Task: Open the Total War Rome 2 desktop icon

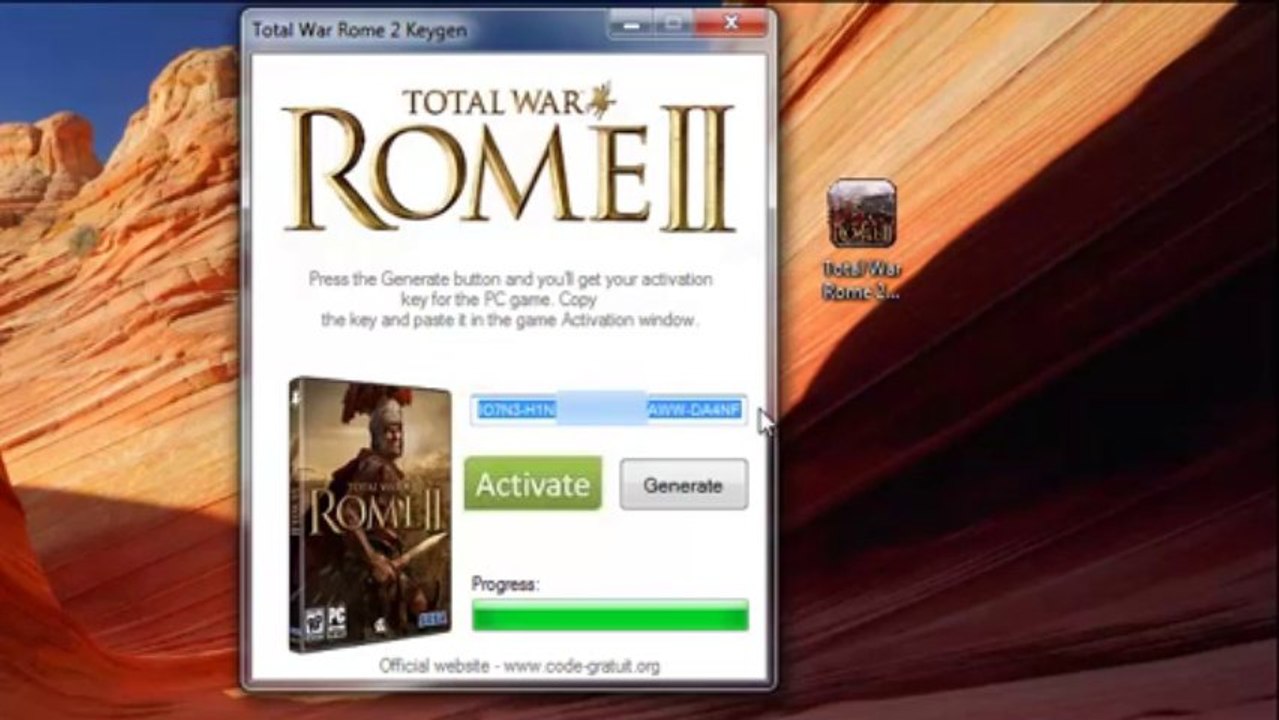Action: (x=861, y=240)
